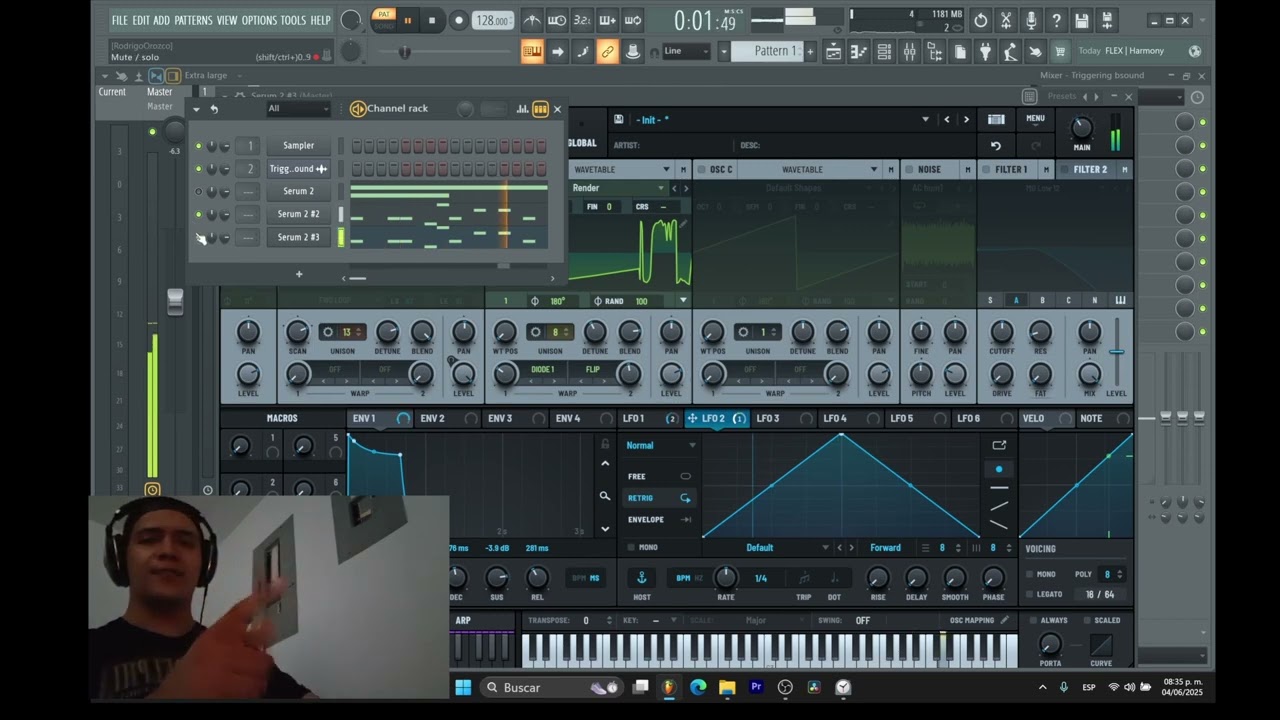Click the Windows Start button

(463, 687)
